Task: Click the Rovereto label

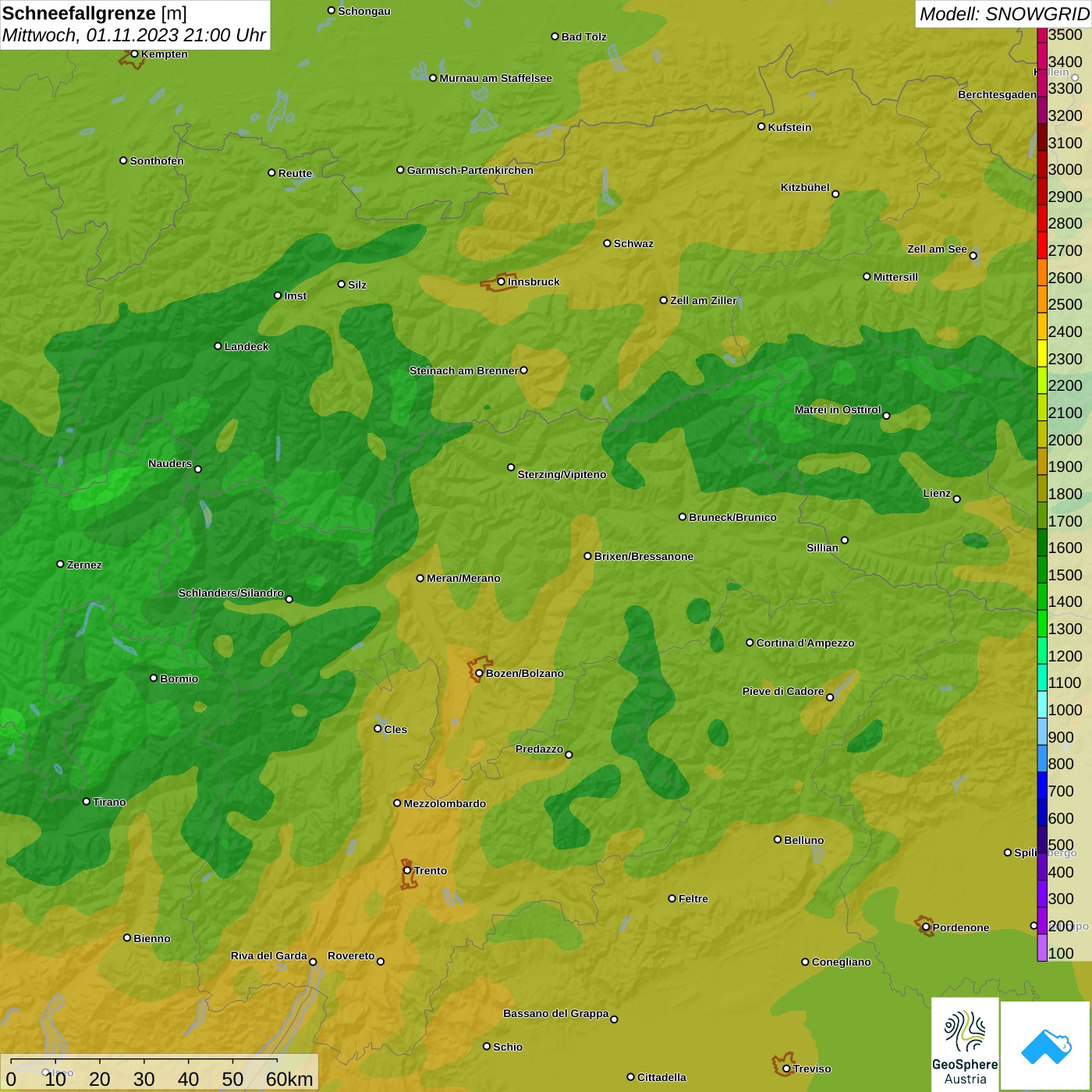Action: click(351, 955)
